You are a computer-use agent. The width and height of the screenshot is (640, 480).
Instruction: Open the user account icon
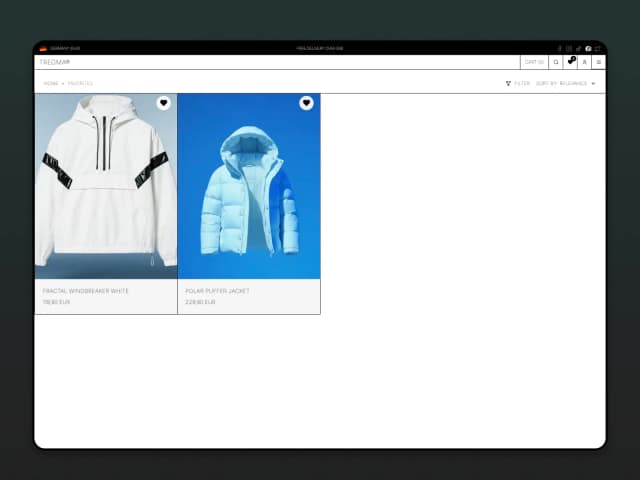[x=584, y=62]
